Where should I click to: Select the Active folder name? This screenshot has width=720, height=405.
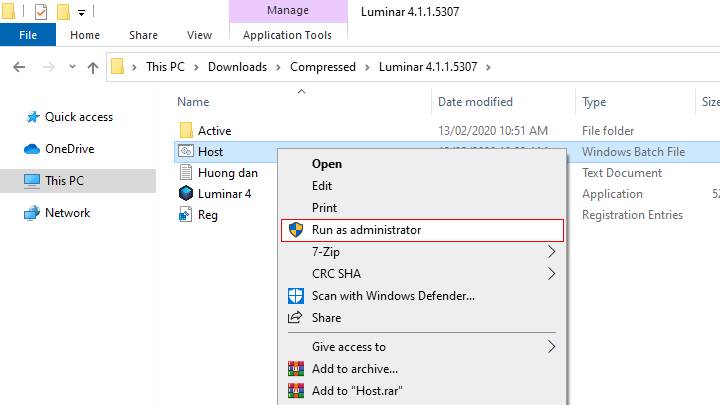click(214, 130)
